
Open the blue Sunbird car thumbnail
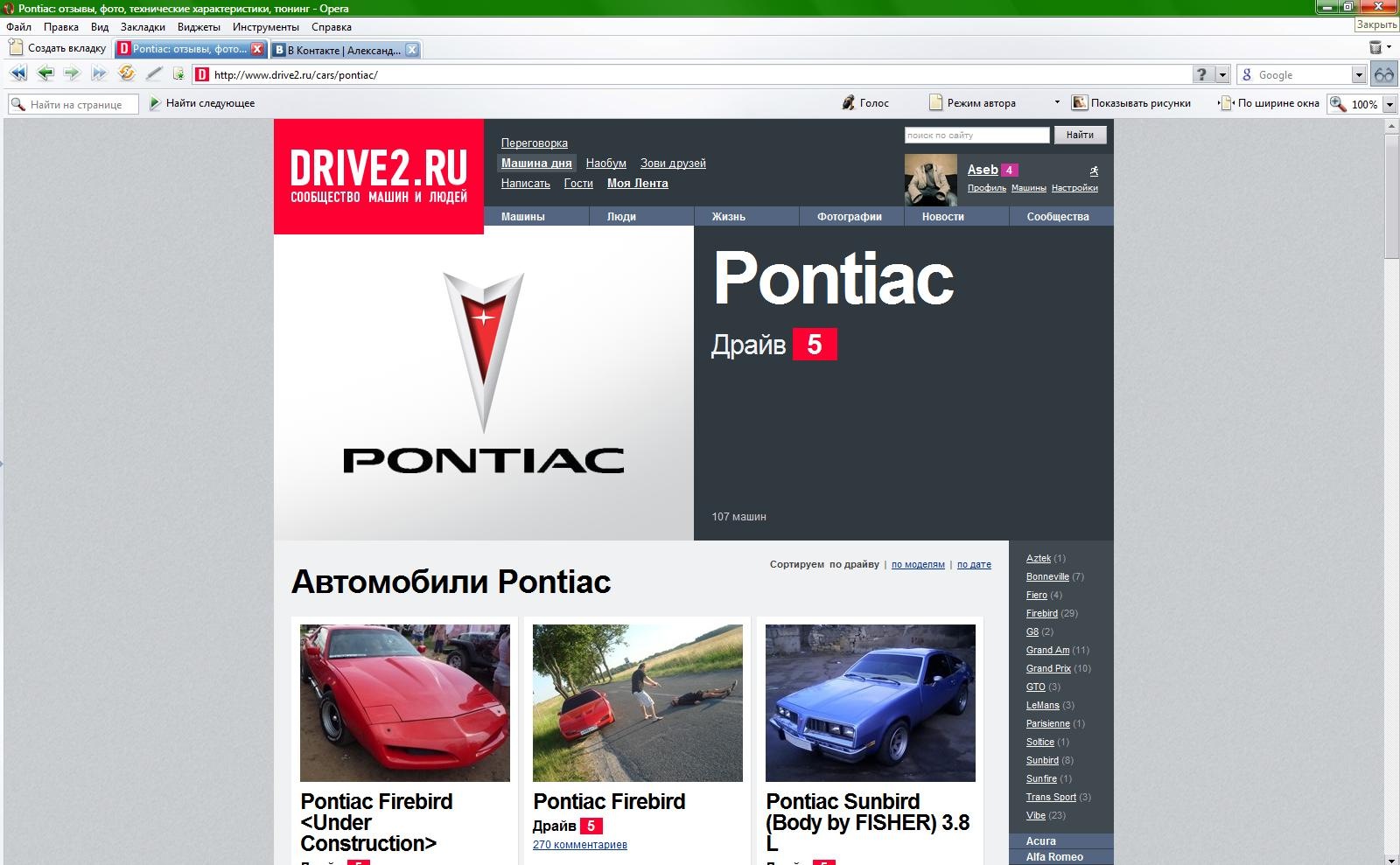coord(871,702)
